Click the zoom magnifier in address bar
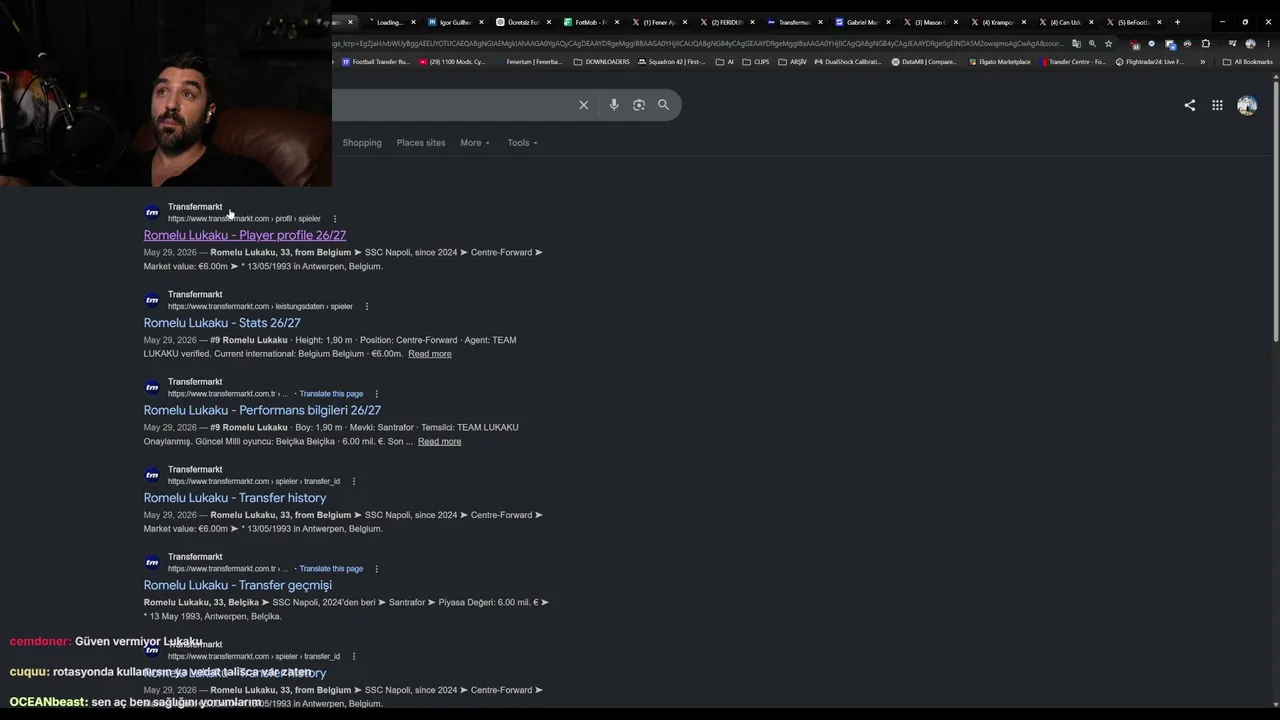 pyautogui.click(x=1092, y=44)
